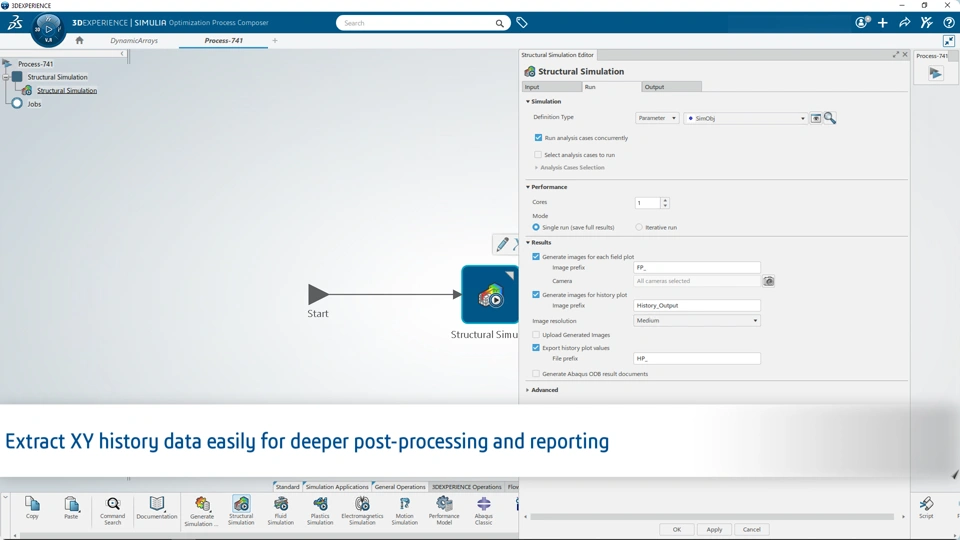Select Single run (save full results)
960x540 pixels.
click(x=536, y=227)
